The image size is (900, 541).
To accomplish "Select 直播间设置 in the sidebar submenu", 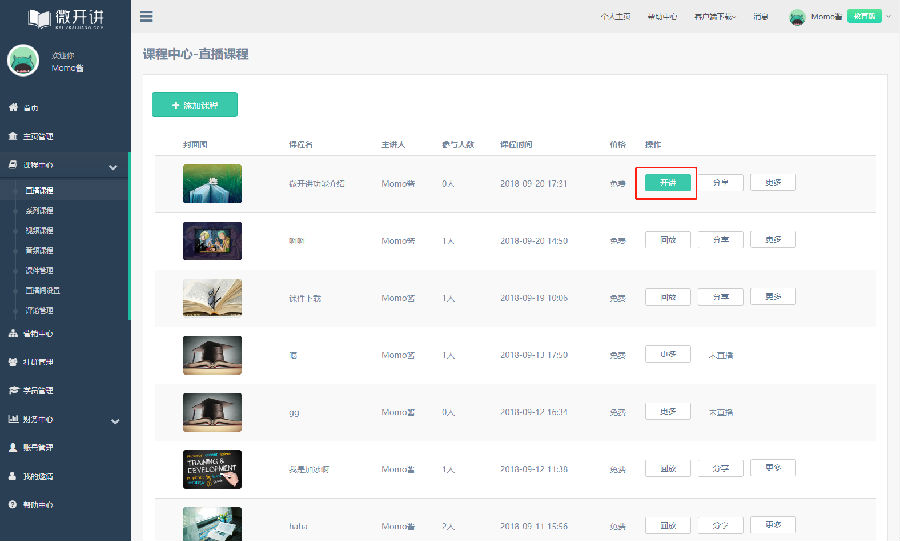I will point(42,290).
